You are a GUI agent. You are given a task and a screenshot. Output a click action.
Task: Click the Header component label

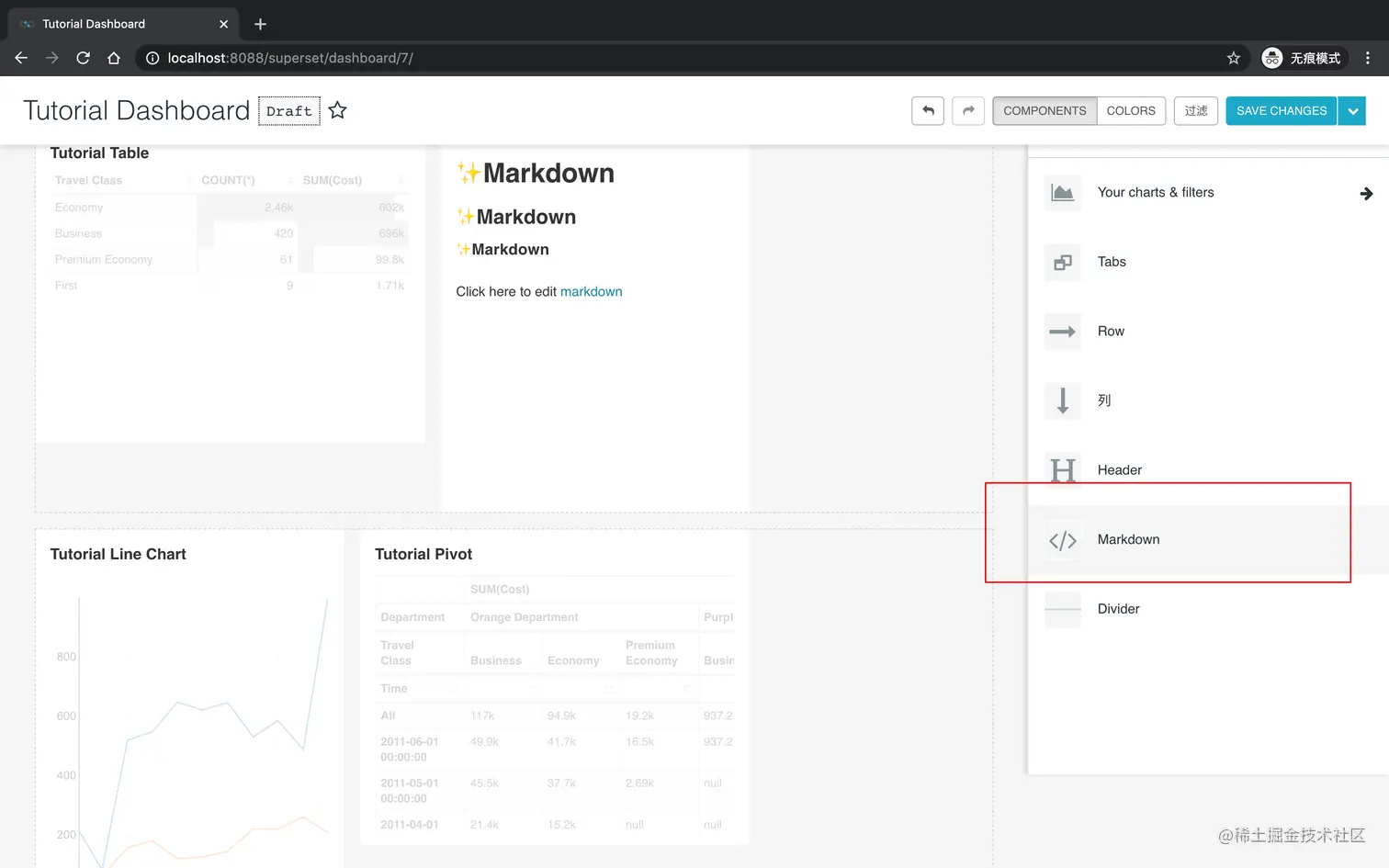[x=1119, y=470]
